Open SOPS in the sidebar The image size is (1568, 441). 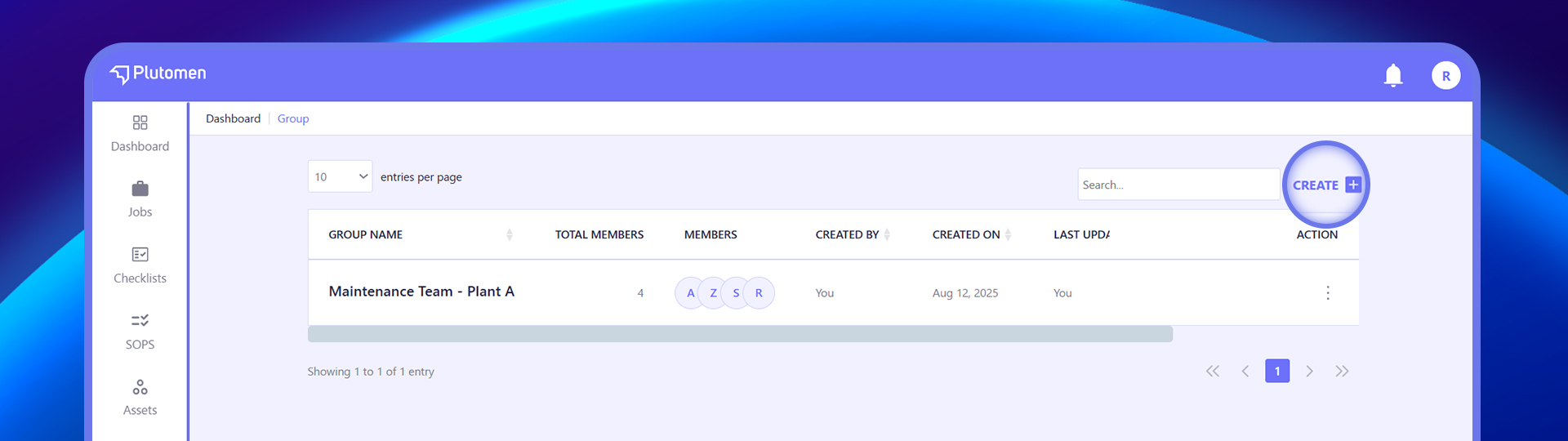pos(140,332)
